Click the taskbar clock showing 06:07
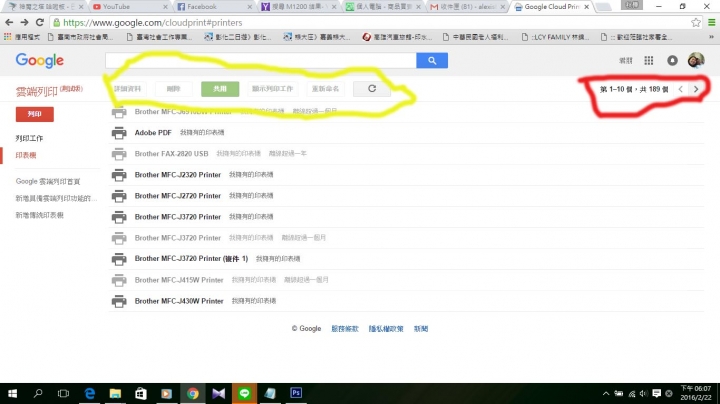 point(696,393)
